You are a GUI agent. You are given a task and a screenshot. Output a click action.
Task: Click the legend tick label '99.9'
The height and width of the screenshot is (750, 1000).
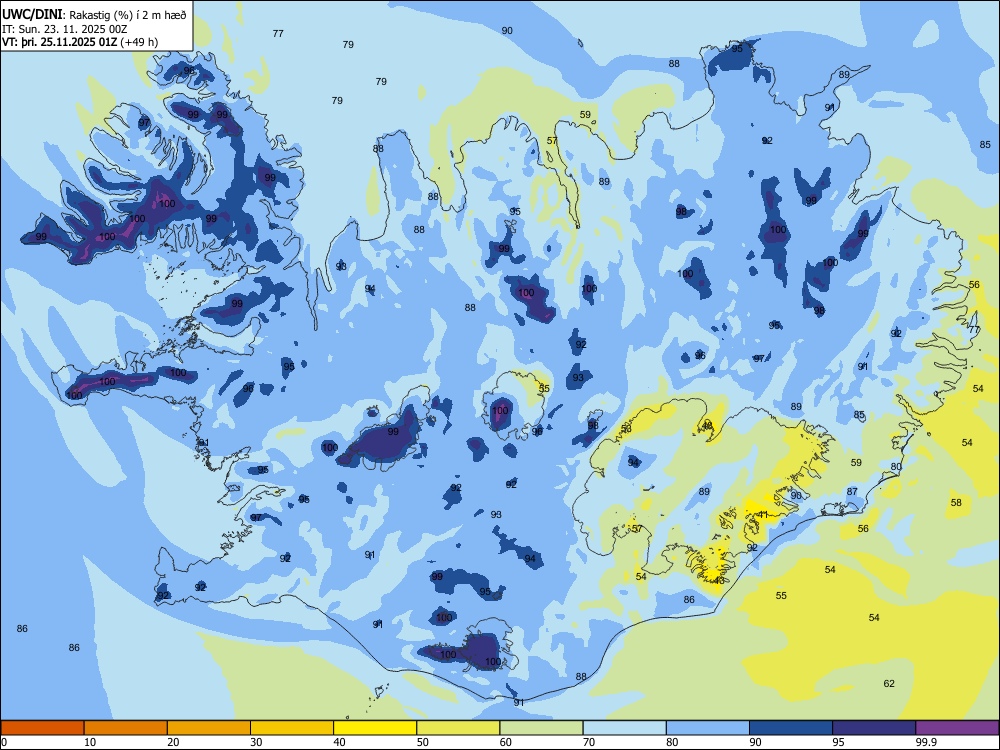point(925,742)
